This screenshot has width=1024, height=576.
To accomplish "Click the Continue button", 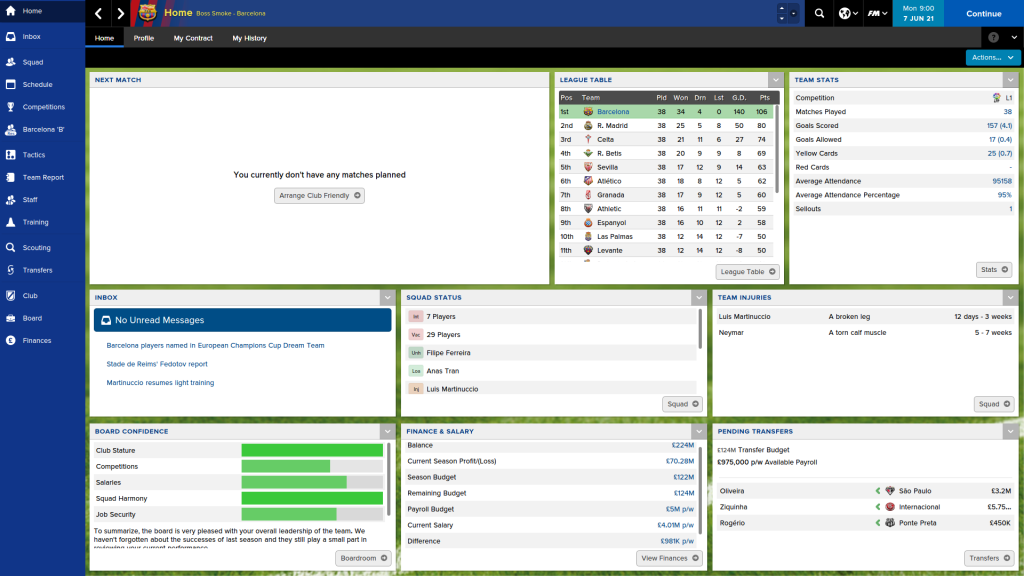I will [984, 13].
